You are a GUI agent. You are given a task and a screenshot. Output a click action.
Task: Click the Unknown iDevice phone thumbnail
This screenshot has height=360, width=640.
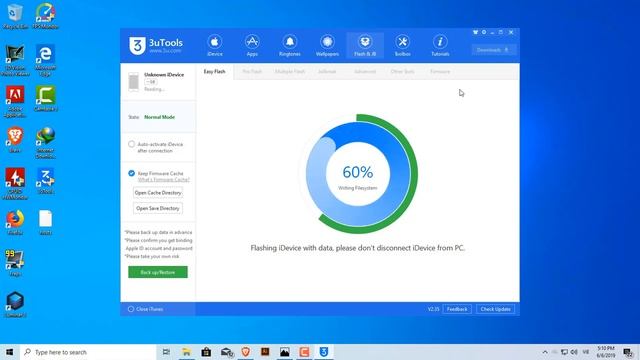click(133, 81)
